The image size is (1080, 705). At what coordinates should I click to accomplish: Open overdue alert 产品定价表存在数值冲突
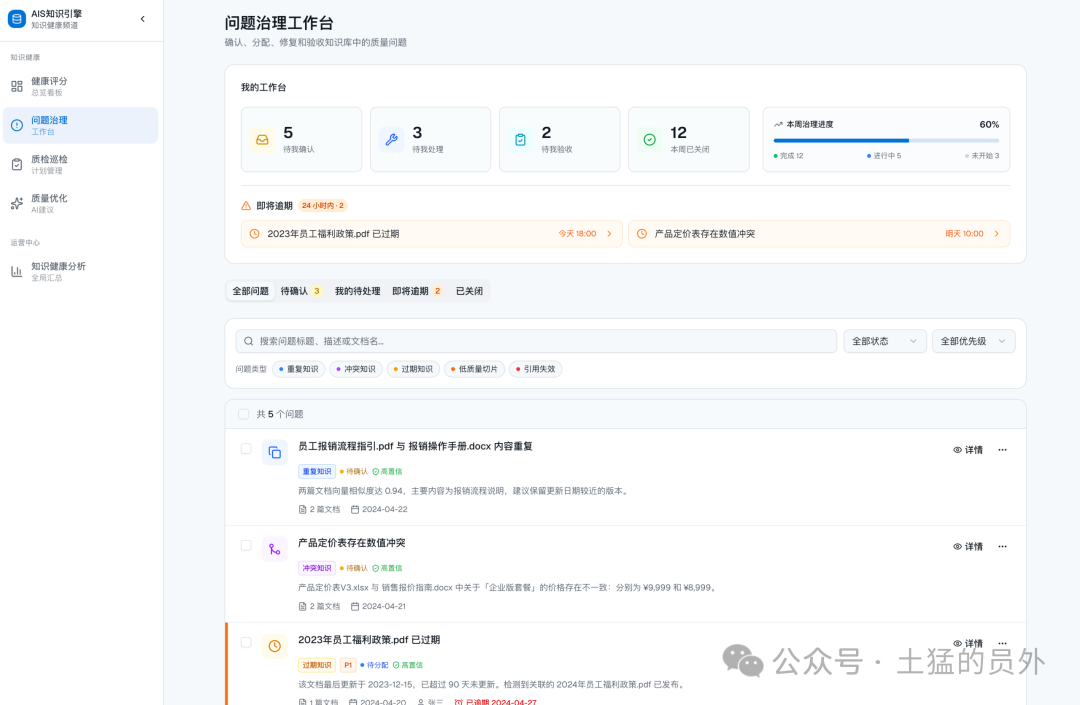pos(819,233)
